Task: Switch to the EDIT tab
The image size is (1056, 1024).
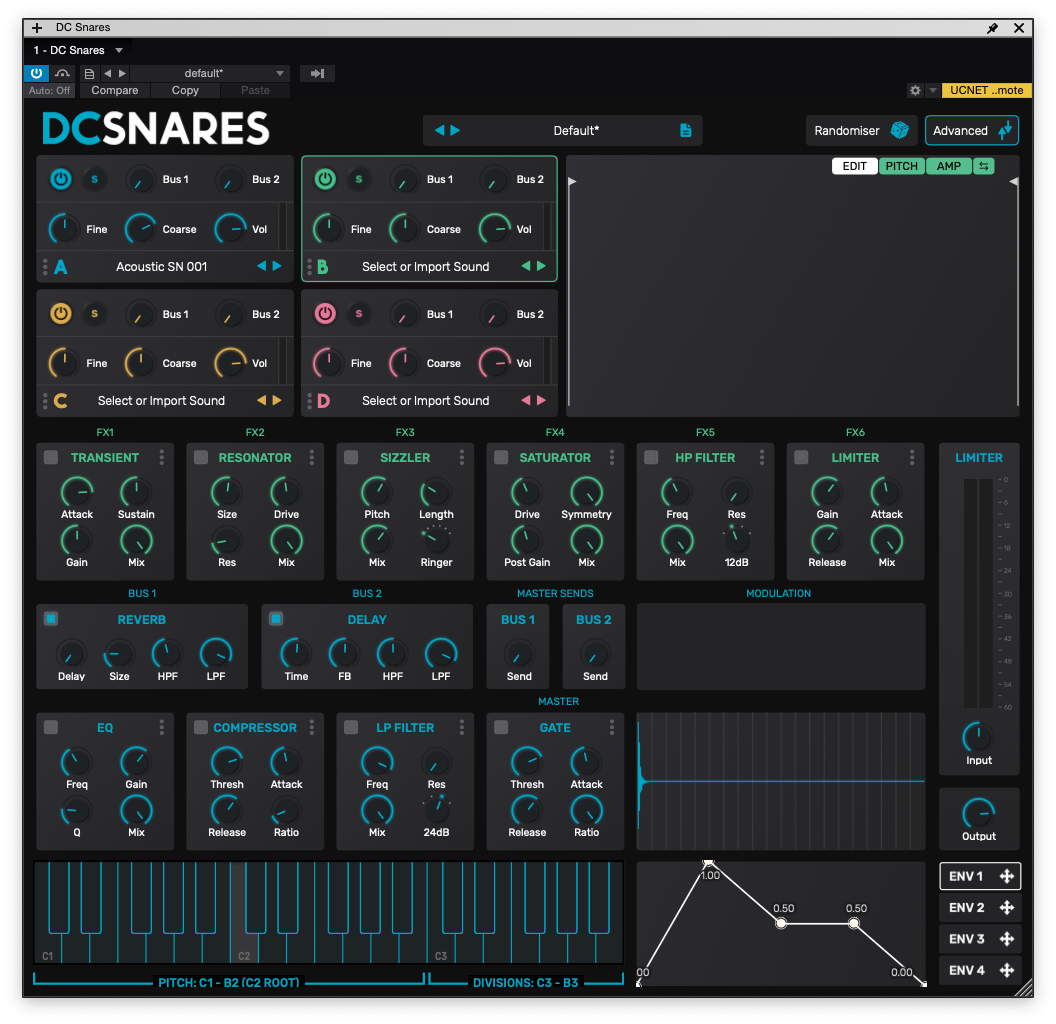Action: click(x=855, y=166)
